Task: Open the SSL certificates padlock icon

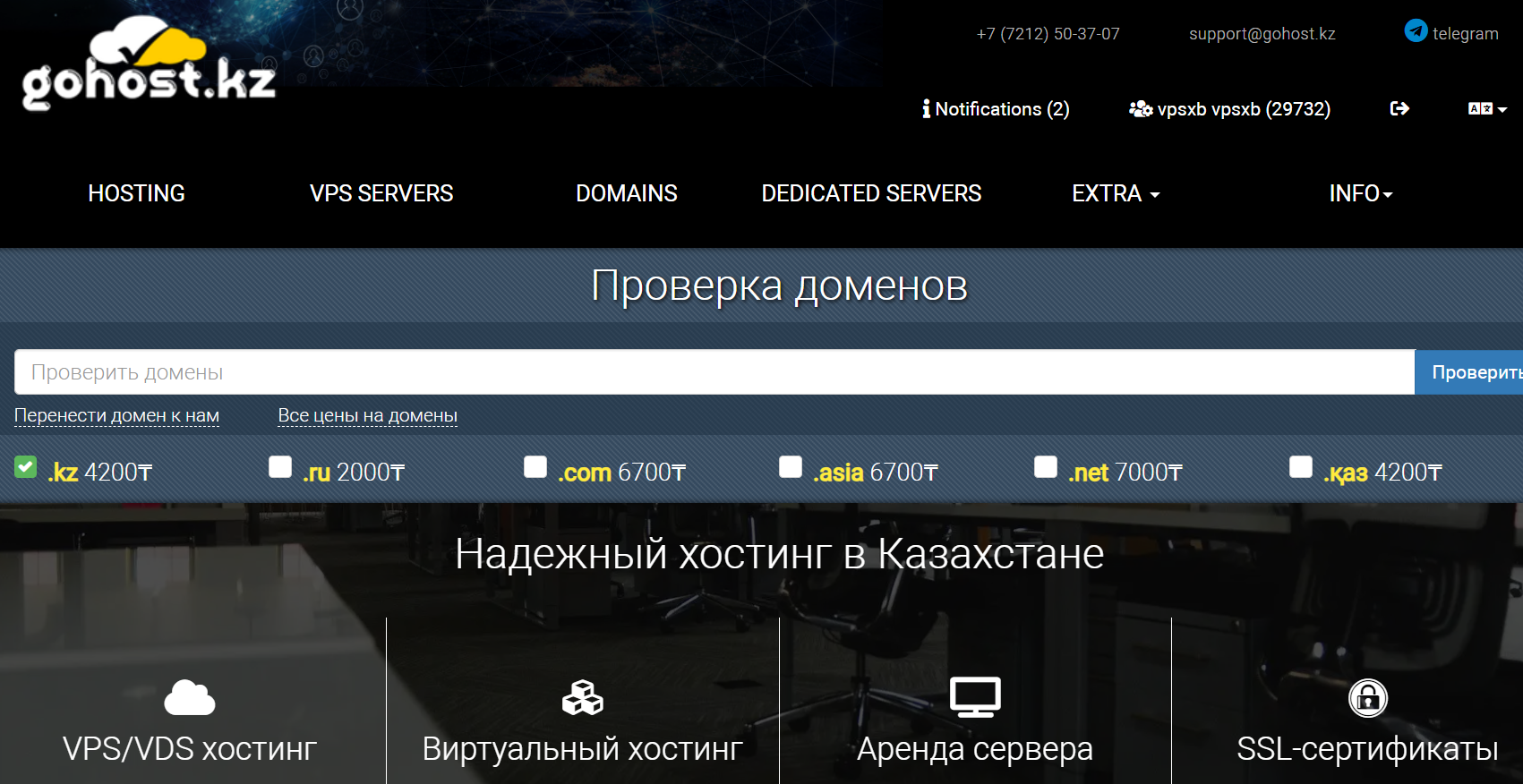Action: coord(1367,698)
